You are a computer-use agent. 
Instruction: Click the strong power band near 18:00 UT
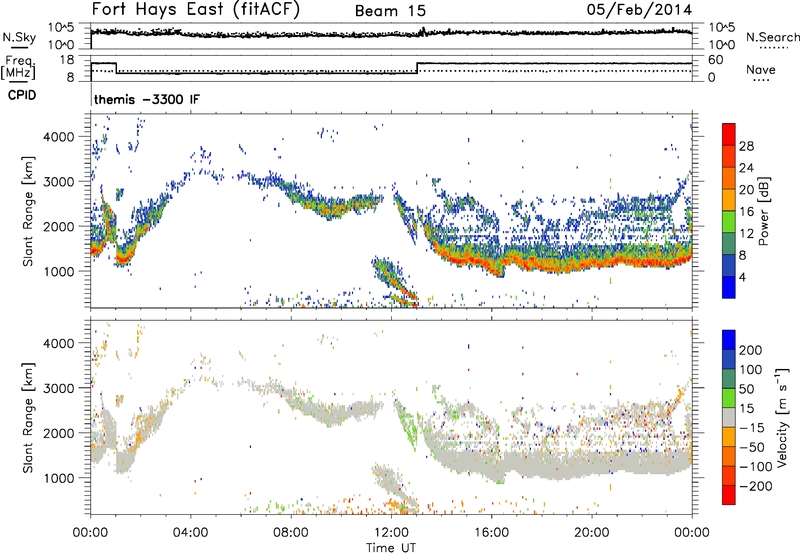(x=542, y=264)
